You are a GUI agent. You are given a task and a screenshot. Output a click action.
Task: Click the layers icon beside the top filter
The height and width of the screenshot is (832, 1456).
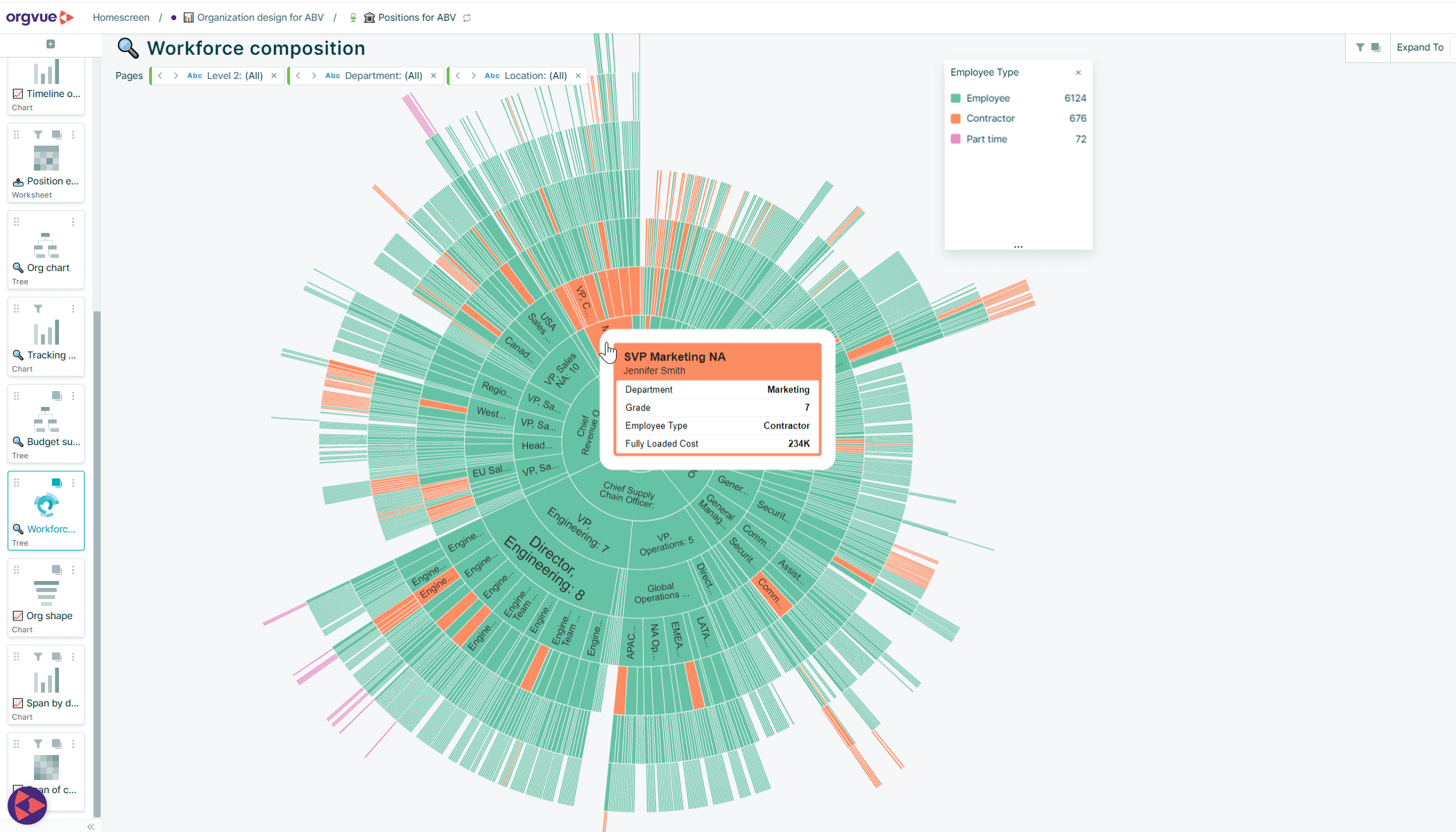[x=1377, y=47]
